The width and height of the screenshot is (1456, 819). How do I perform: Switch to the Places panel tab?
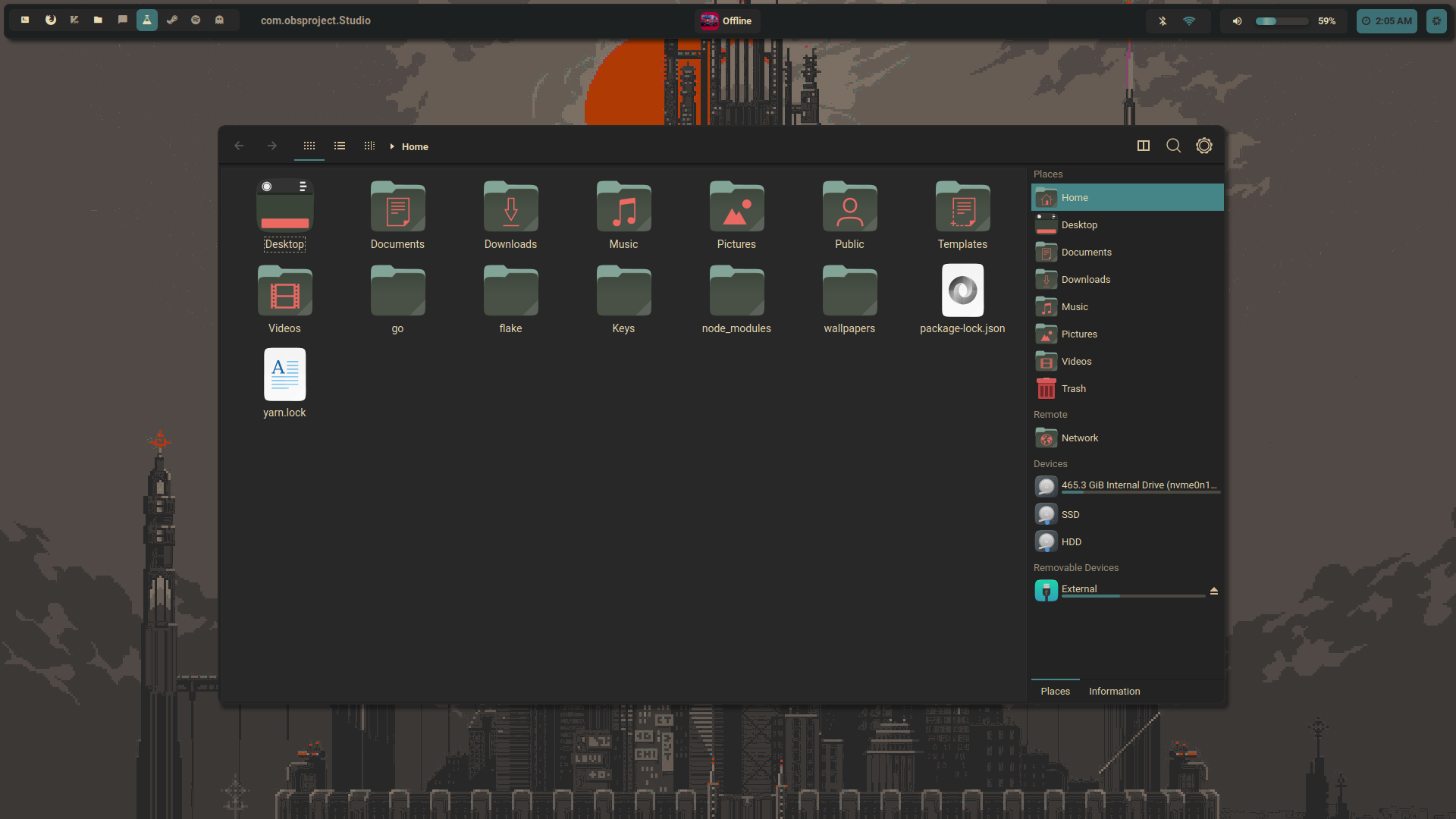[1055, 691]
